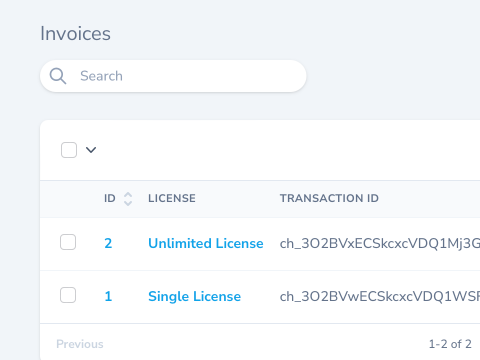Click the downward sort arrow beside ID
Image resolution: width=480 pixels, height=360 pixels.
click(x=128, y=202)
